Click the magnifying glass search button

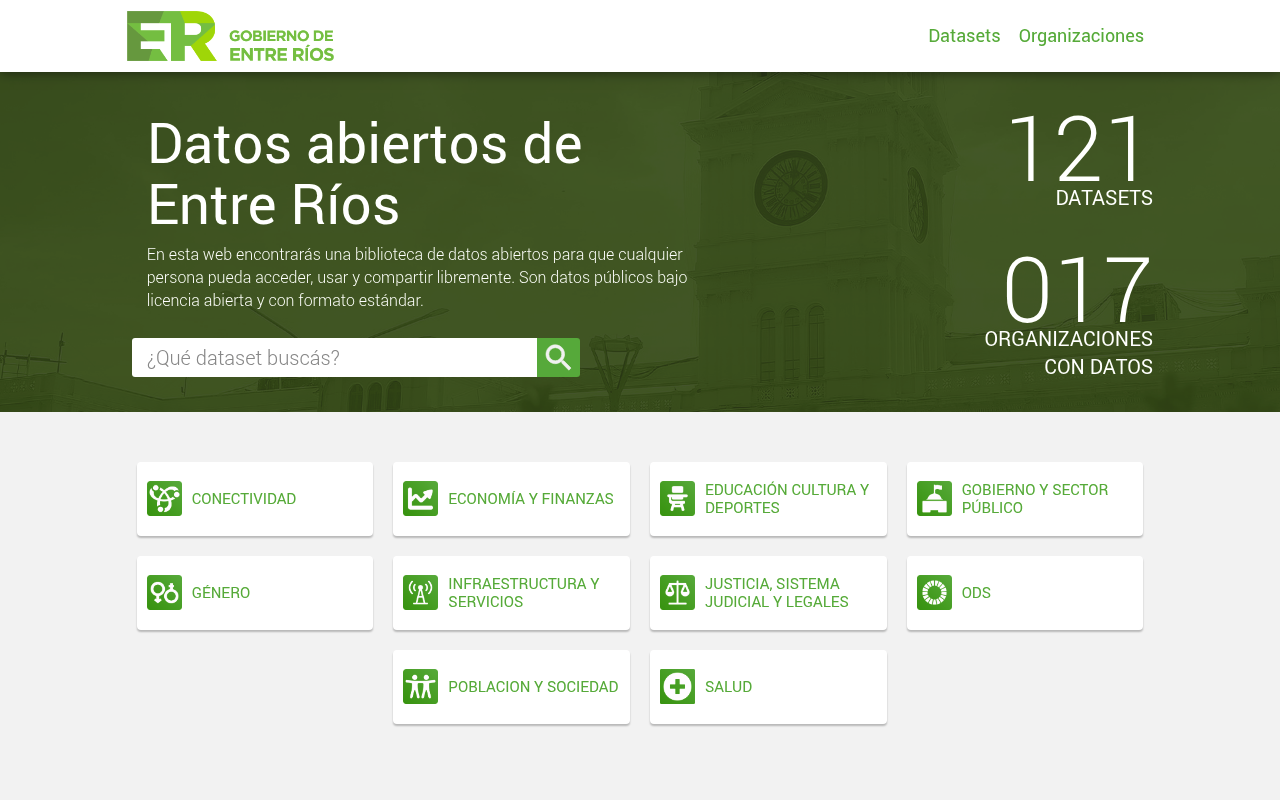558,358
